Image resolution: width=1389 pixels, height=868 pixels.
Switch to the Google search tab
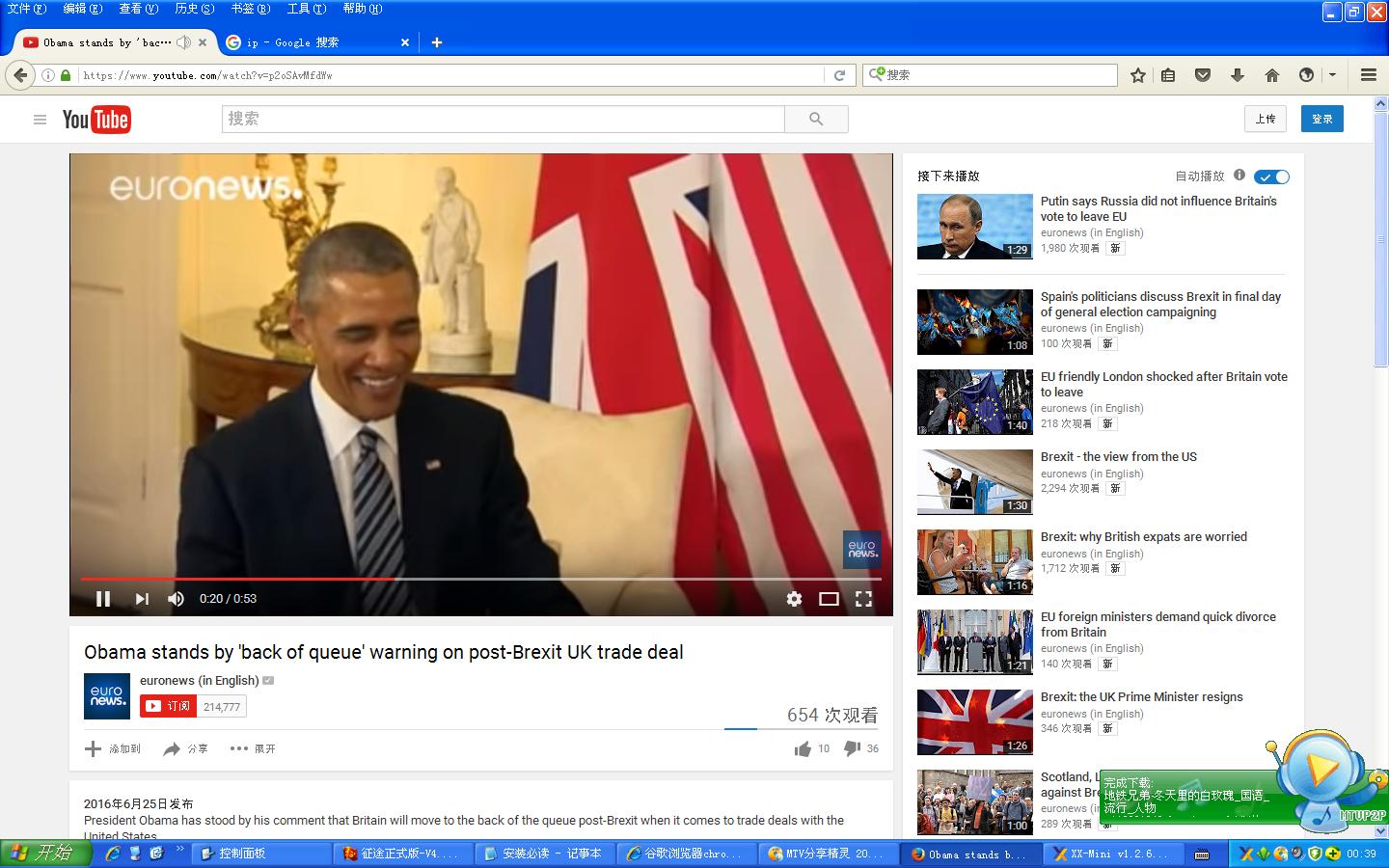tap(307, 42)
